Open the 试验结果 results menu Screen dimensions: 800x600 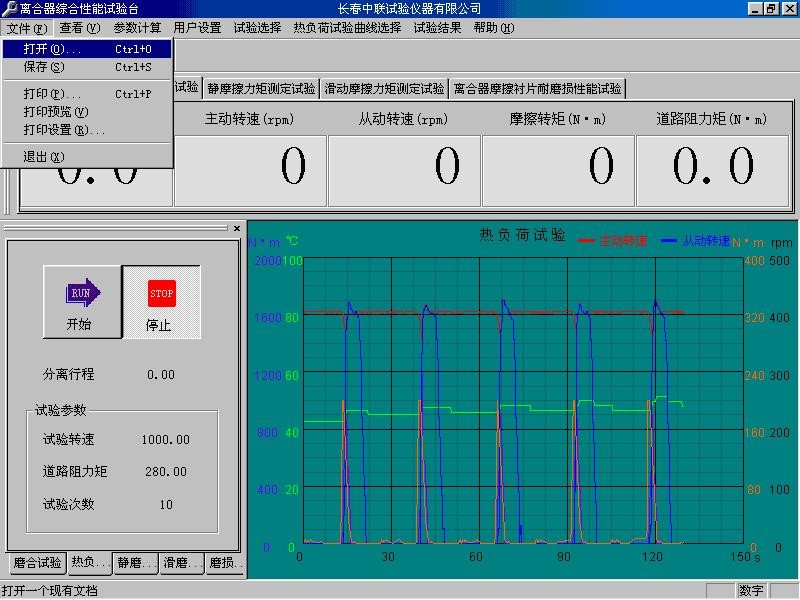pyautogui.click(x=437, y=28)
